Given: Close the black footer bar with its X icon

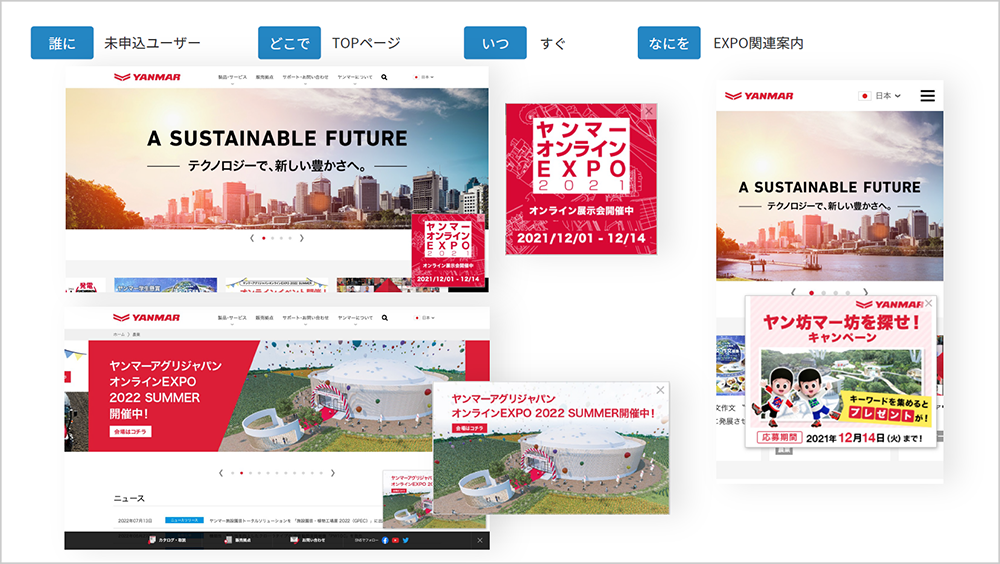Looking at the screenshot, I should click(x=480, y=540).
